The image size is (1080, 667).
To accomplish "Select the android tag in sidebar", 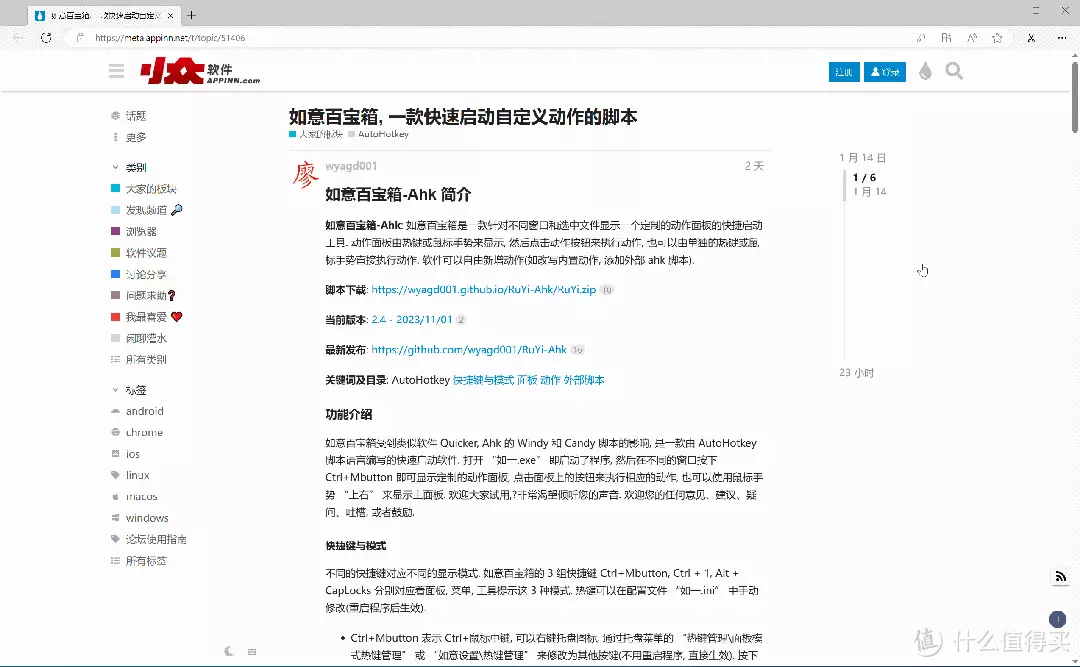I will (144, 411).
